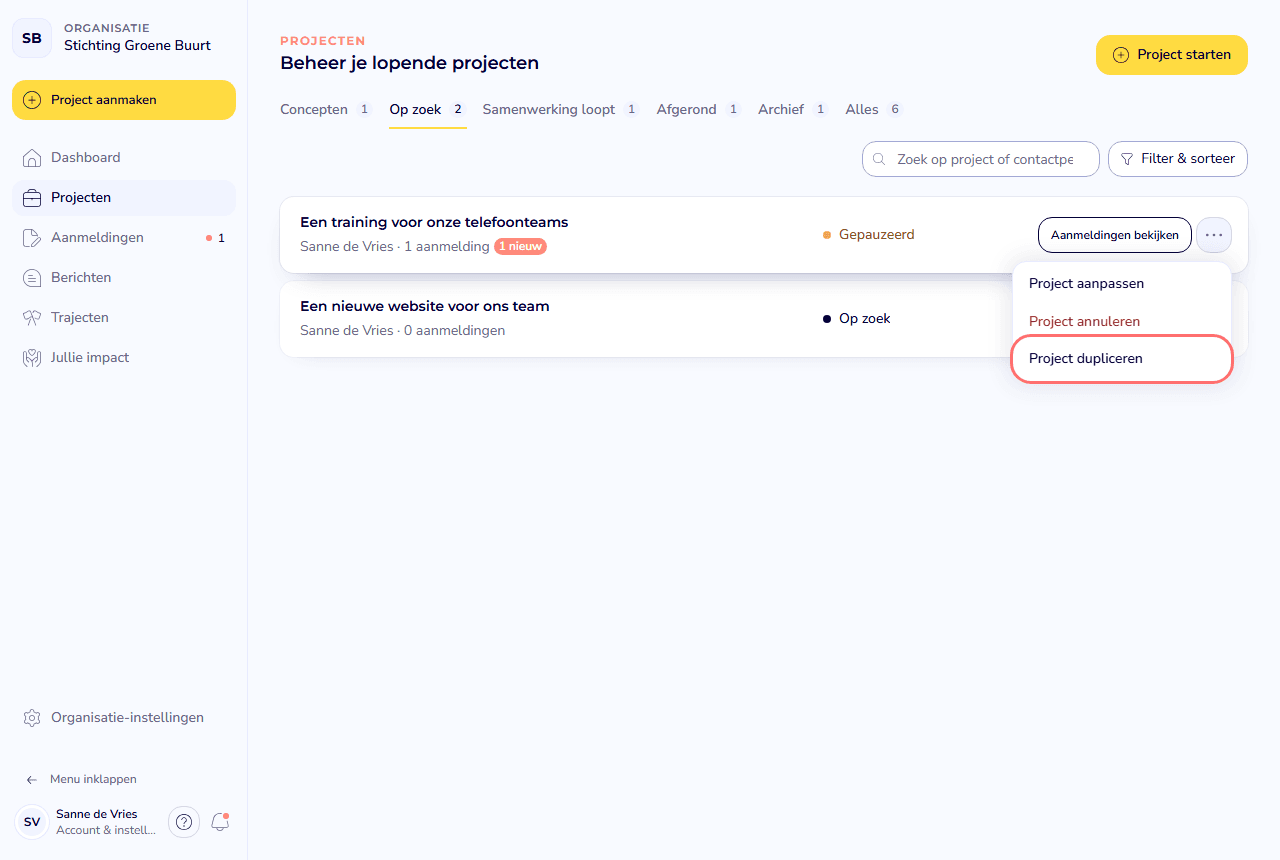The image size is (1280, 860).
Task: Open project Een nieuwe website voor ons team
Action: 425,307
